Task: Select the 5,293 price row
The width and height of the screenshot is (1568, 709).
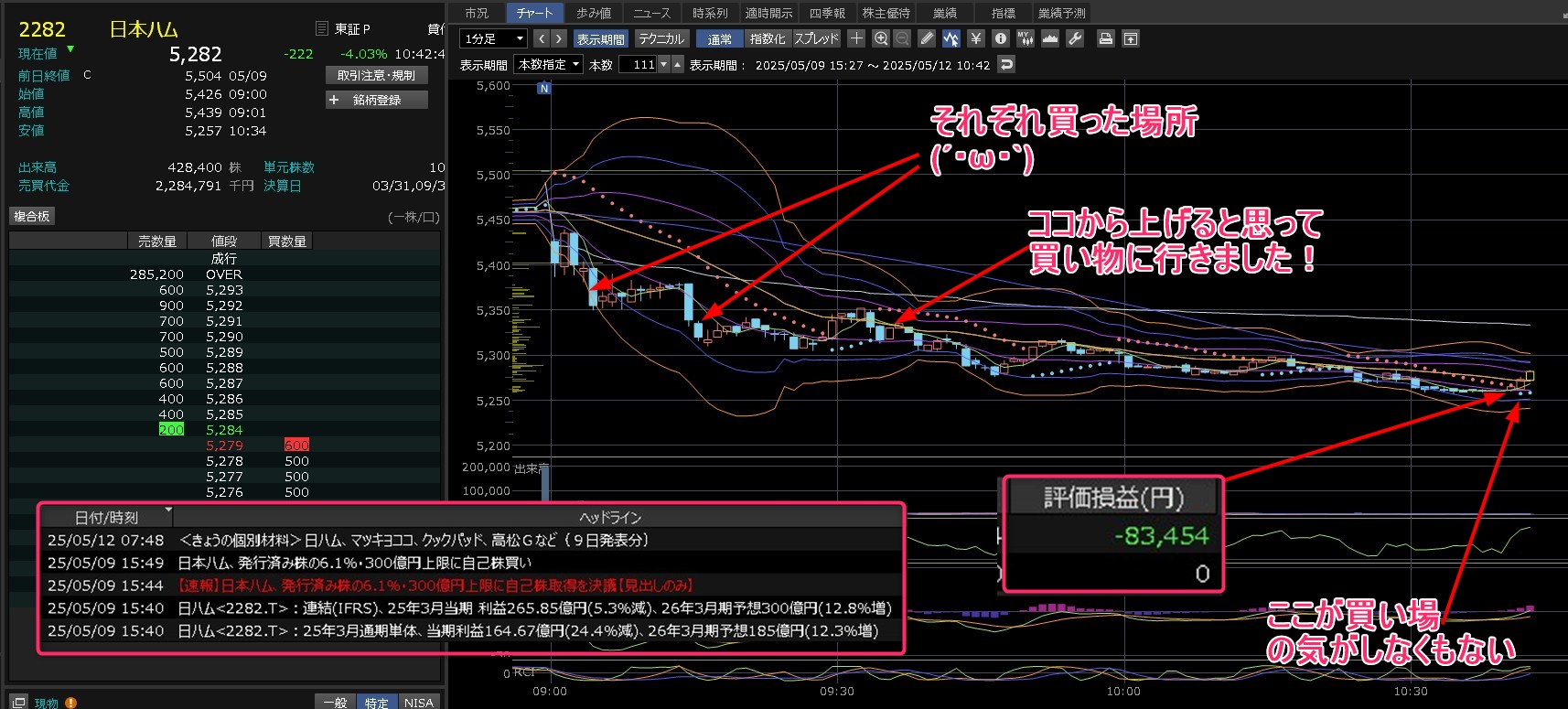Action: pos(224,290)
